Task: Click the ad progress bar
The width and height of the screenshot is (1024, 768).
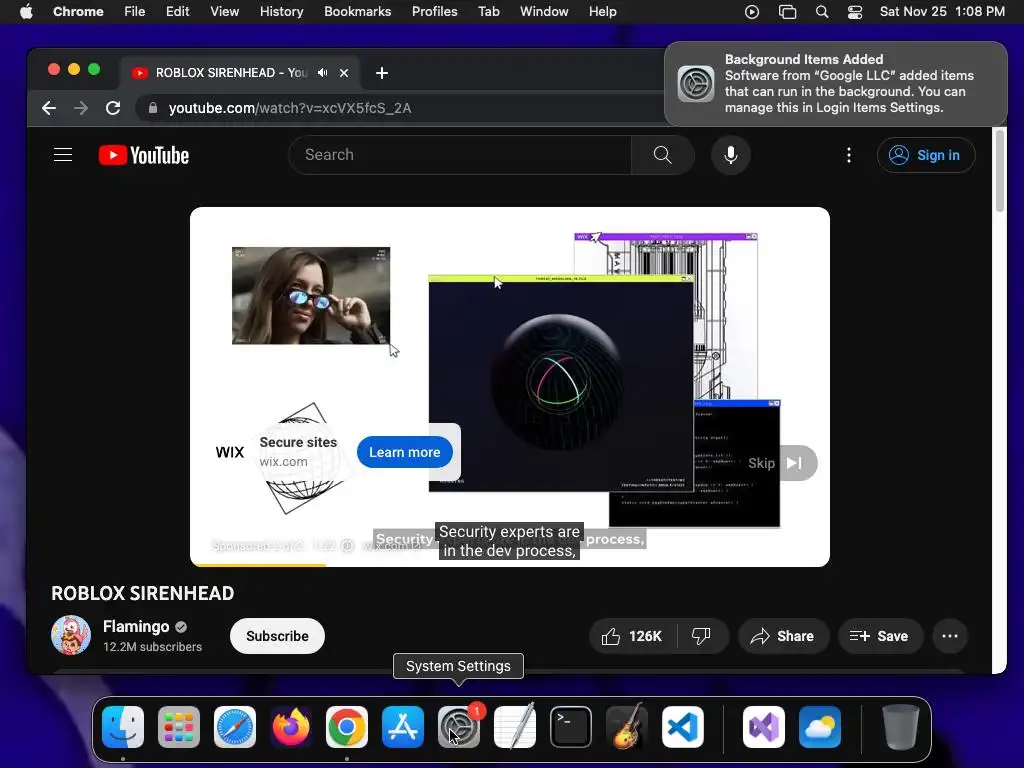Action: 510,564
